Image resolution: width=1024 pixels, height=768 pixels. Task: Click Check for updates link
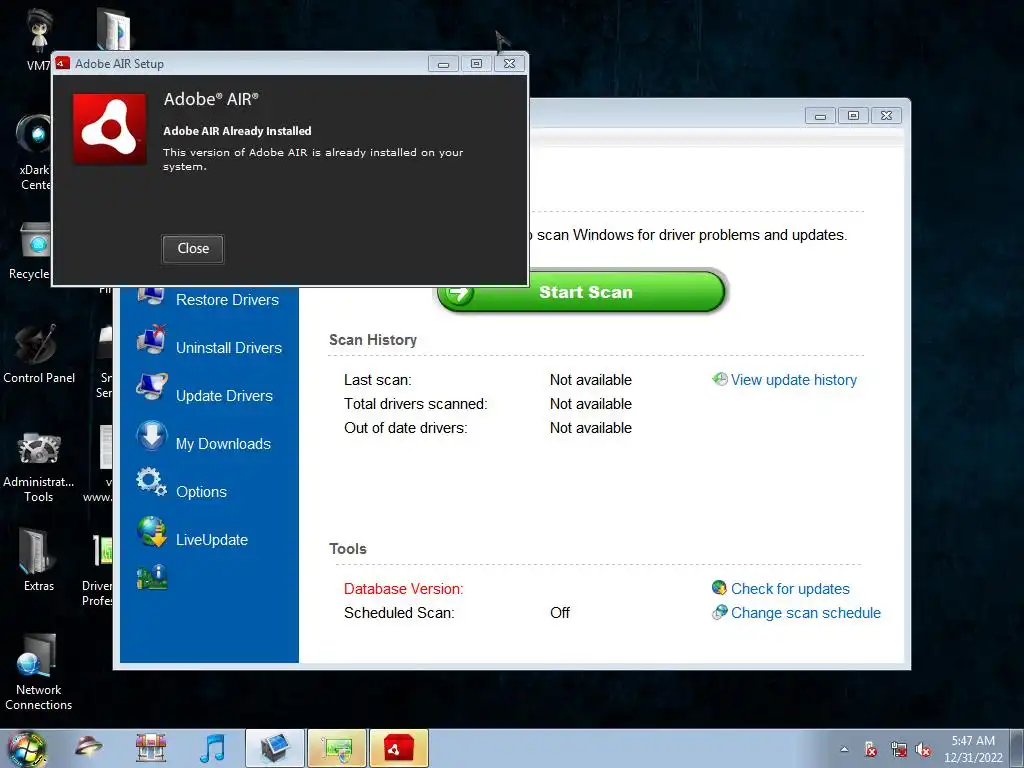790,589
